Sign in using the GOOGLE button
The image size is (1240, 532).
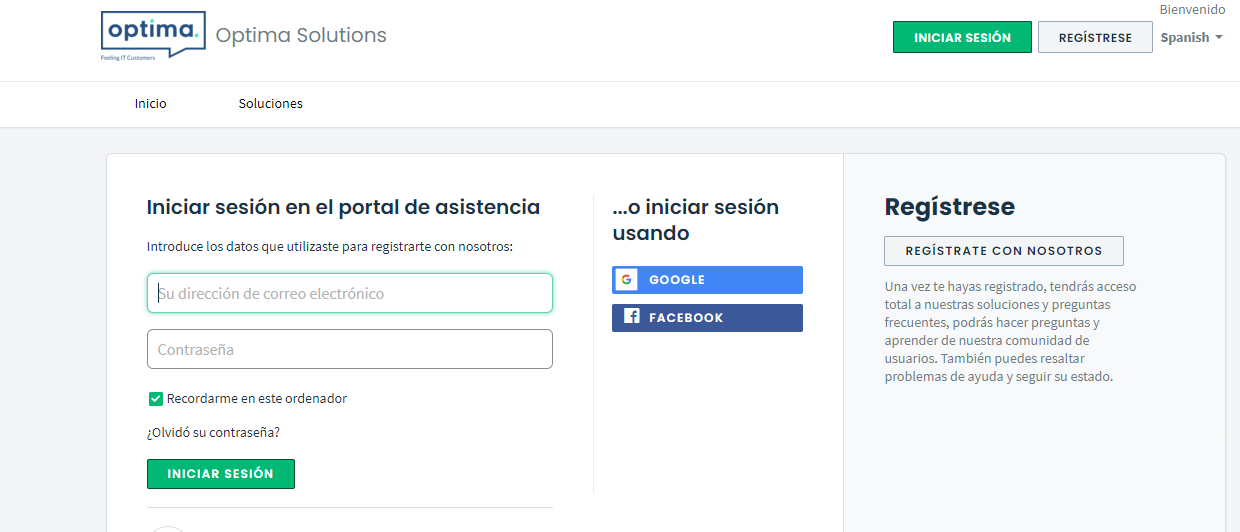tap(707, 280)
